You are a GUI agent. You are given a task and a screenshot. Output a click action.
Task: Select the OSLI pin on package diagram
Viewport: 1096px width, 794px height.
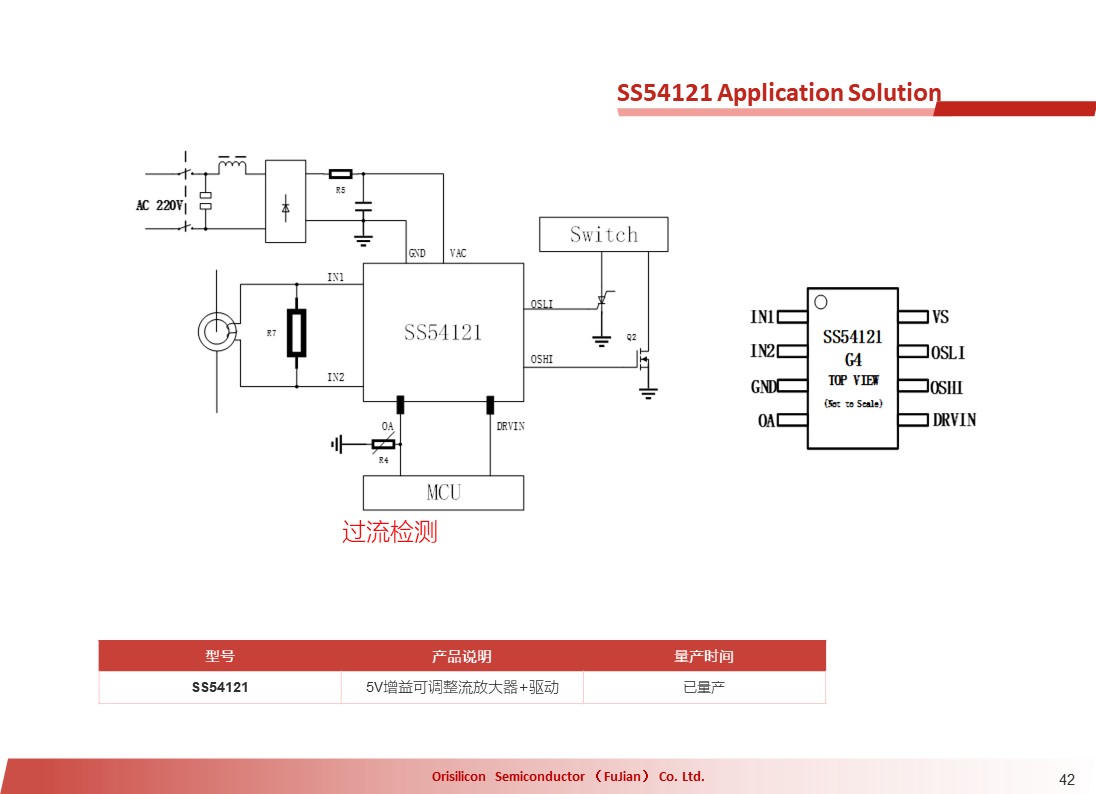(932, 352)
